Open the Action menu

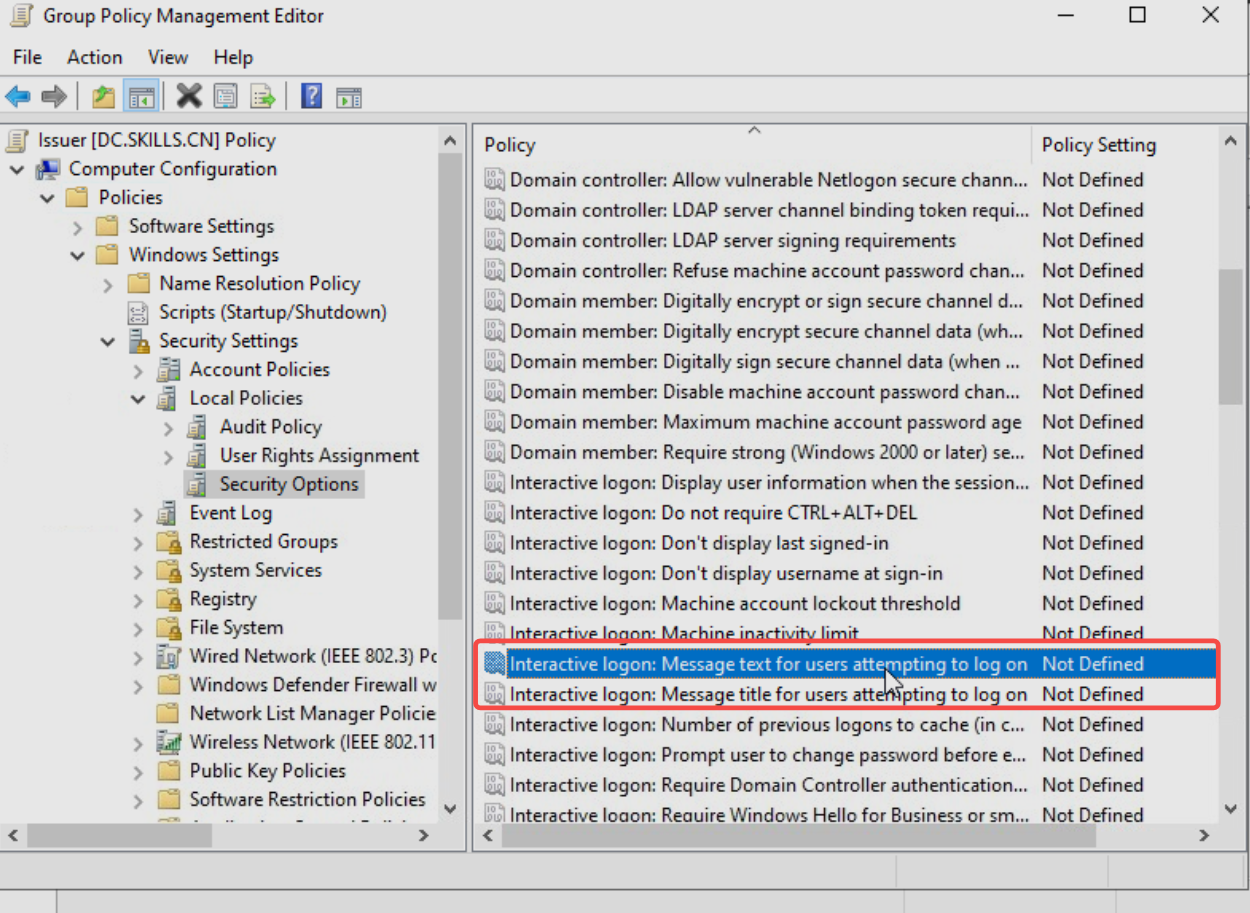pyautogui.click(x=95, y=57)
